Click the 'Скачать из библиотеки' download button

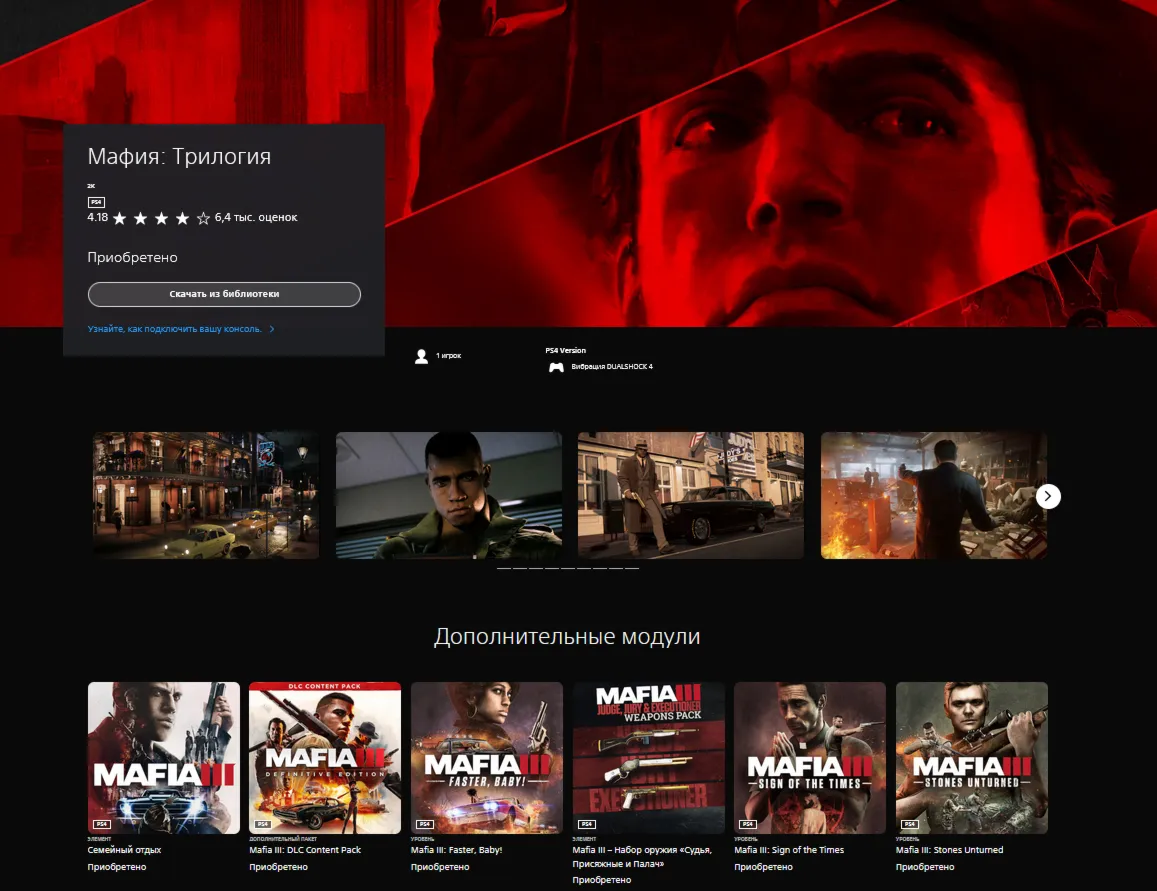click(x=224, y=294)
